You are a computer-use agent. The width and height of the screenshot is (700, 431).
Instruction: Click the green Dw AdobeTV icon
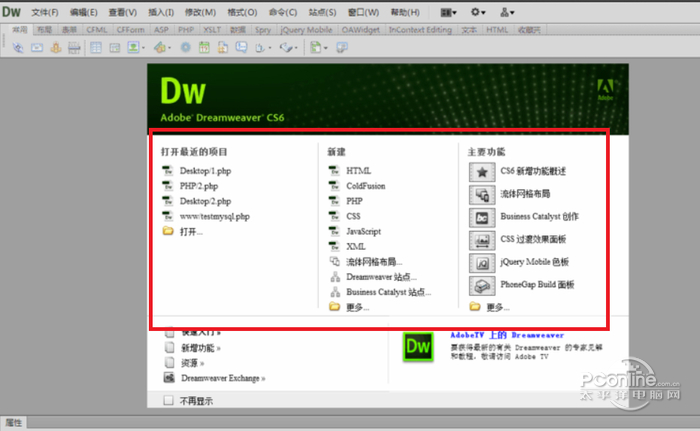pos(418,346)
